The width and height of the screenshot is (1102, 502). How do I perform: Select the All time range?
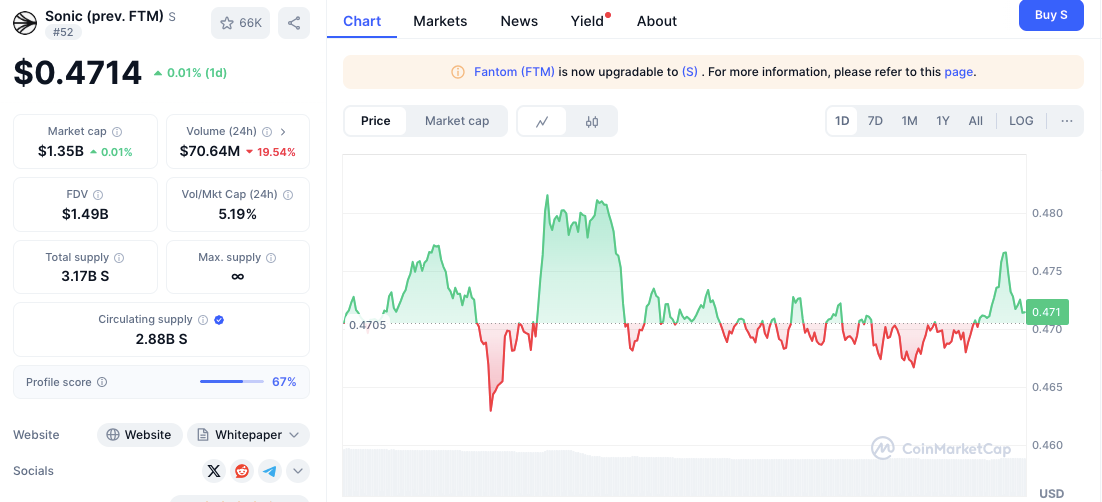(975, 121)
